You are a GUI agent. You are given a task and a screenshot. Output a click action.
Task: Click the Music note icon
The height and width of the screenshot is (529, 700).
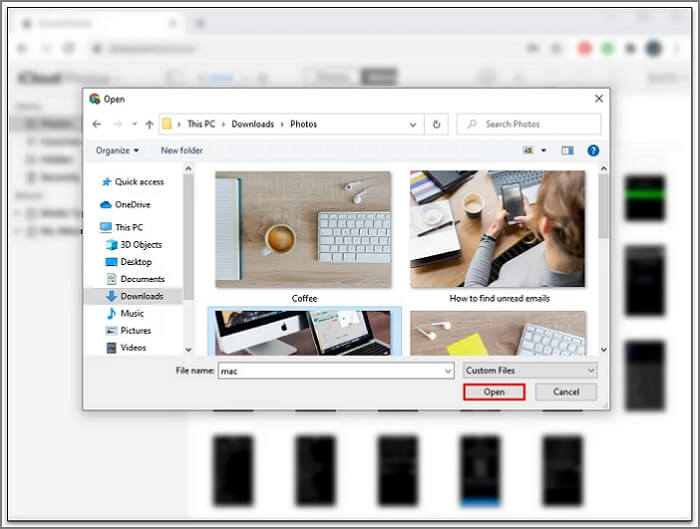tap(111, 313)
